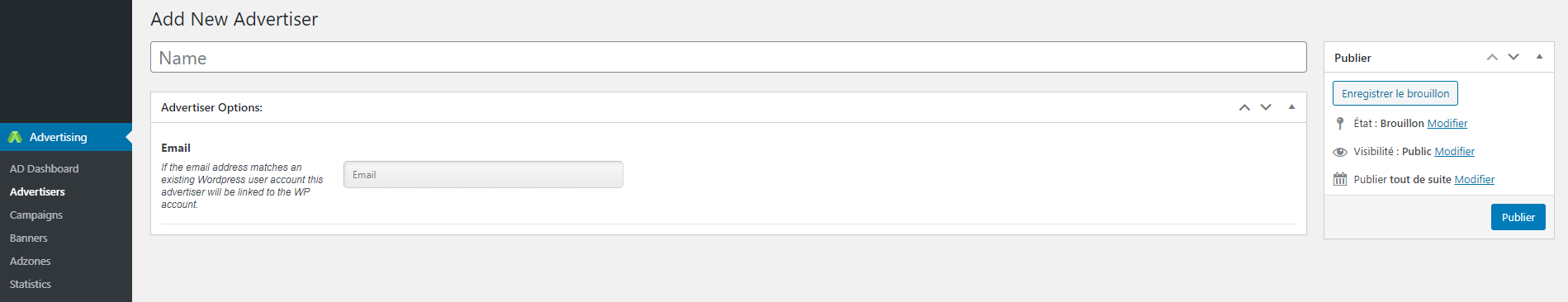Click the calendar icon beside Publier tout de suite
This screenshot has width=1568, height=302.
click(x=1340, y=179)
